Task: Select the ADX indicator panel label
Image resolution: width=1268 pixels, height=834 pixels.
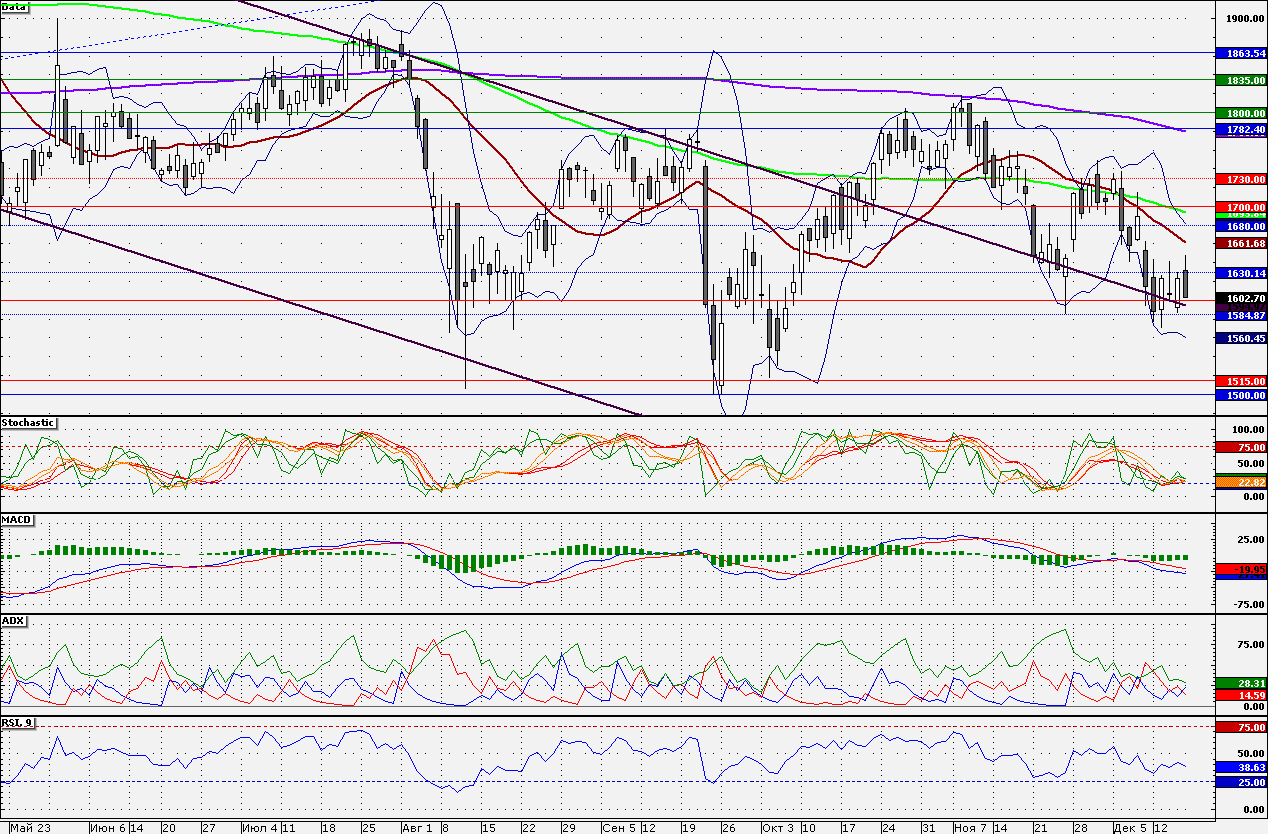Action: (x=13, y=621)
